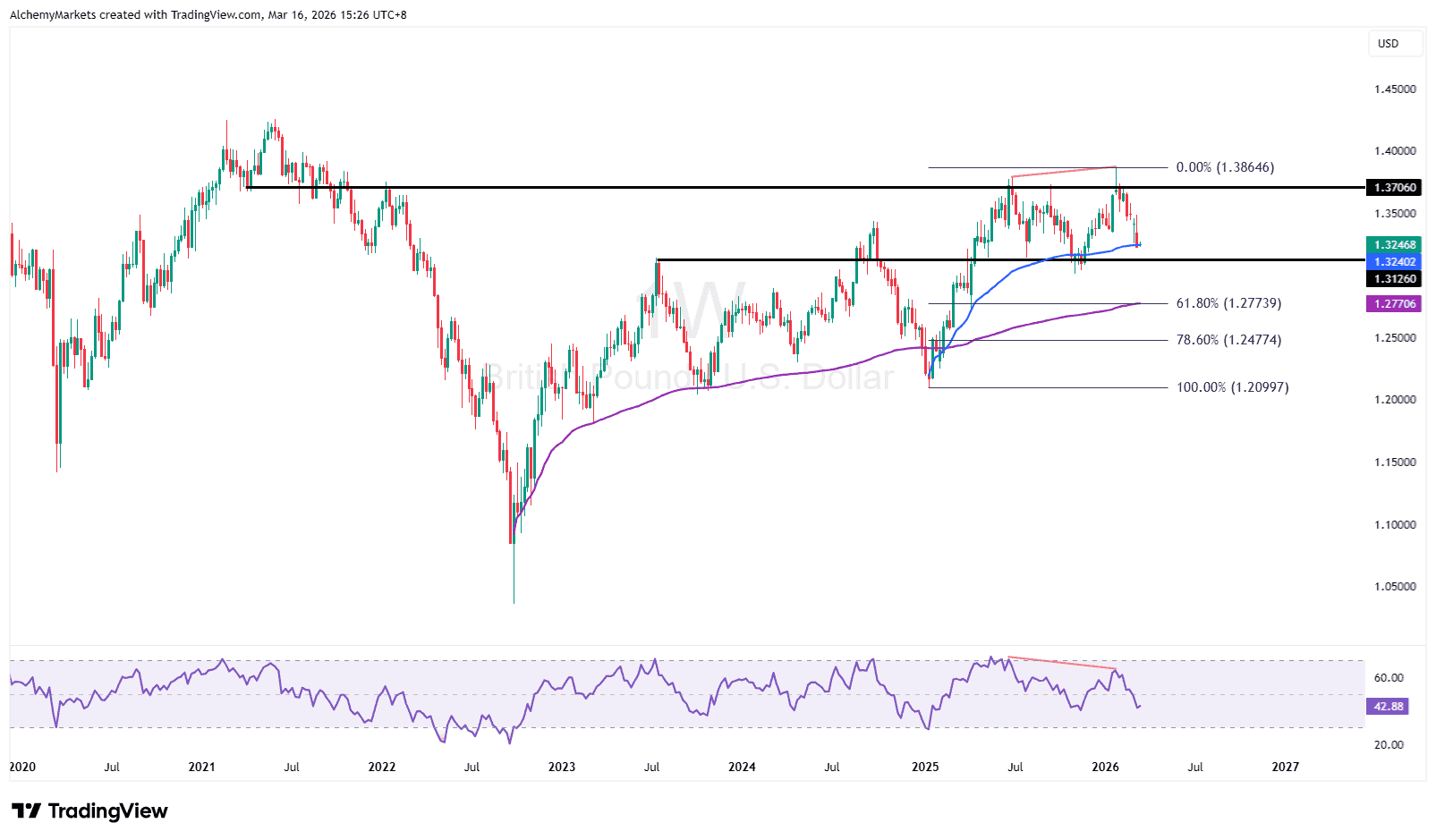Click the British Pound / U.S. Dollar watermark
Image resolution: width=1436 pixels, height=840 pixels.
(x=689, y=378)
